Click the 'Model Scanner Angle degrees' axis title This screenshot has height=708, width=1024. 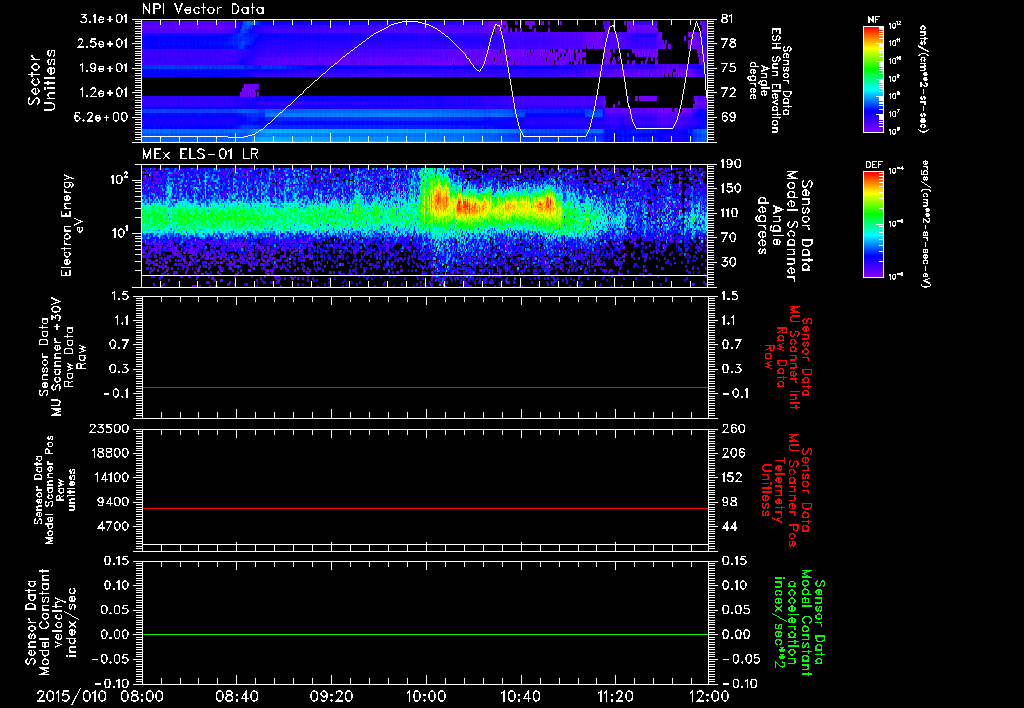785,226
